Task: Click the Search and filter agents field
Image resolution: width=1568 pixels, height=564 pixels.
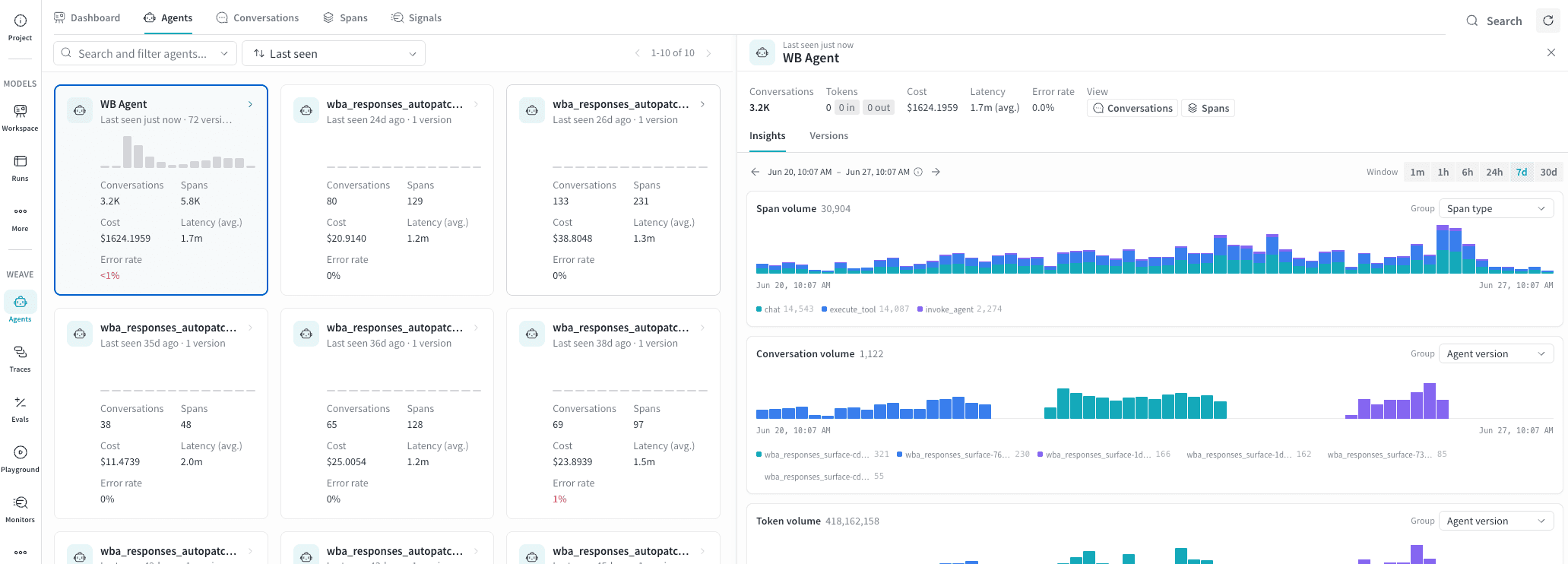Action: [x=144, y=53]
